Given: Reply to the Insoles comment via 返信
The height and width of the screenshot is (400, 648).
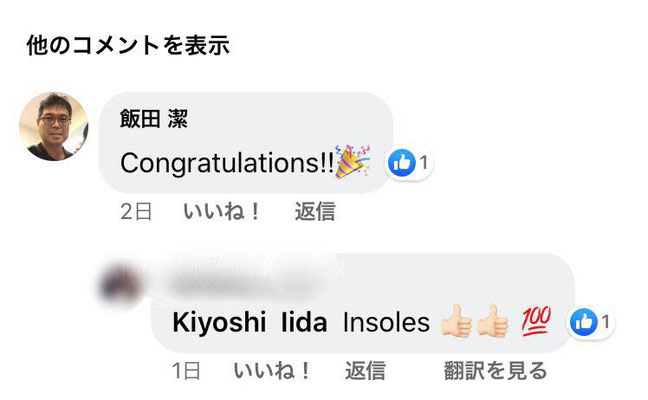Looking at the screenshot, I should point(365,371).
